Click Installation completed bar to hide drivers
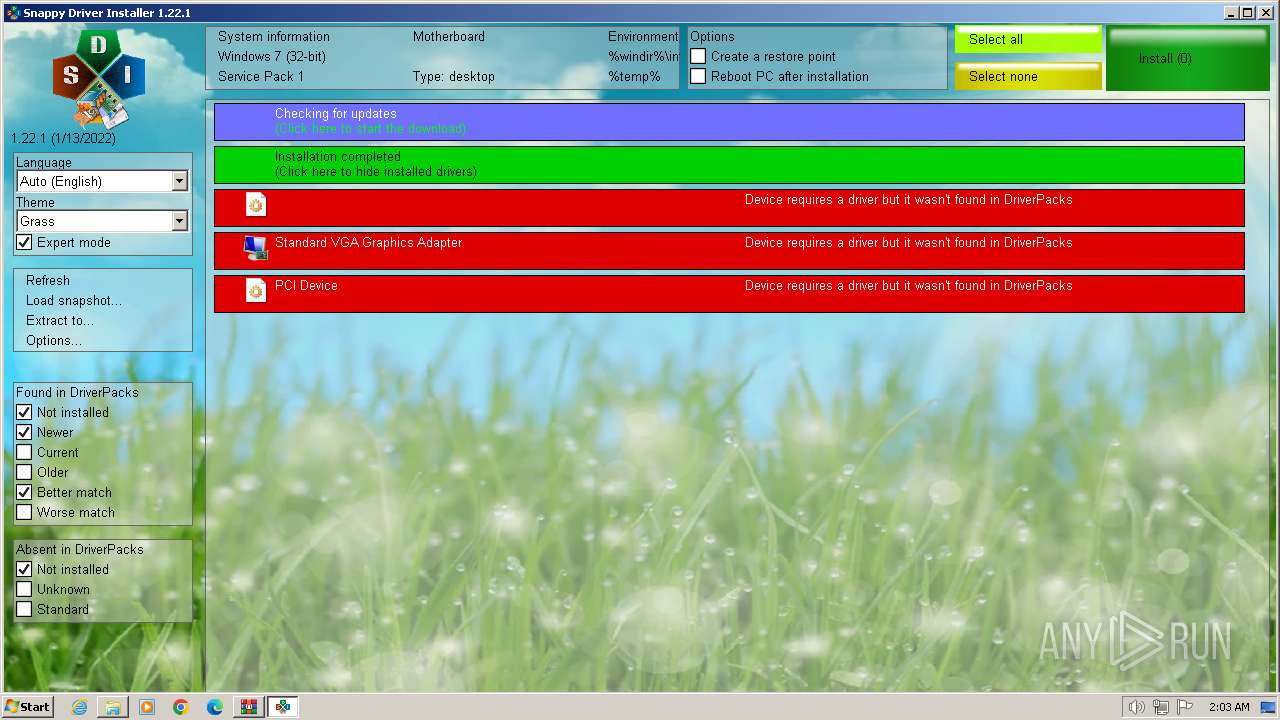Viewport: 1280px width, 720px height. [729, 165]
